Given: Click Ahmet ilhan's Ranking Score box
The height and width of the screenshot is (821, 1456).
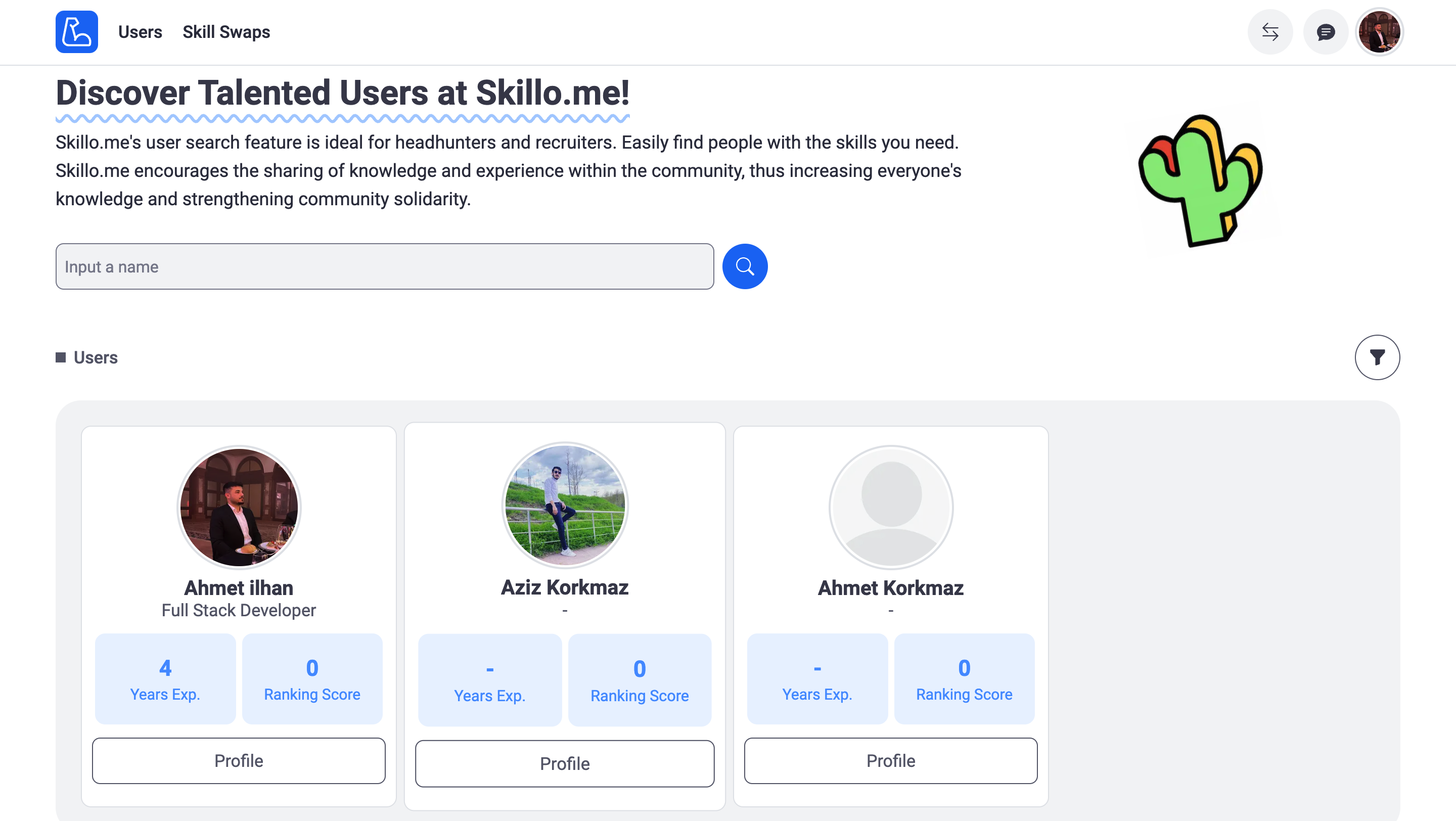Looking at the screenshot, I should click(312, 678).
